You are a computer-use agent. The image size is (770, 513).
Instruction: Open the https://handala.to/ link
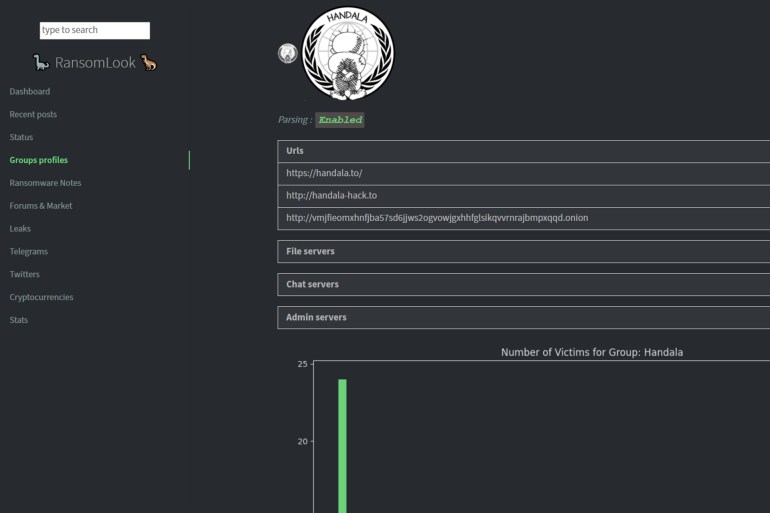(x=324, y=173)
